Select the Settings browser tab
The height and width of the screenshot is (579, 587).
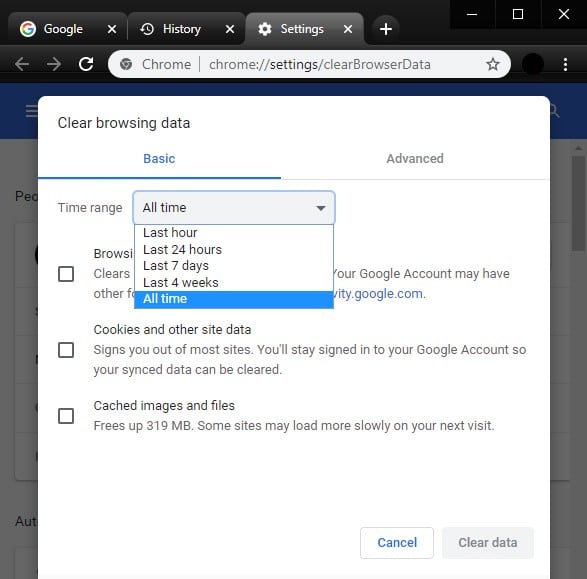coord(304,29)
